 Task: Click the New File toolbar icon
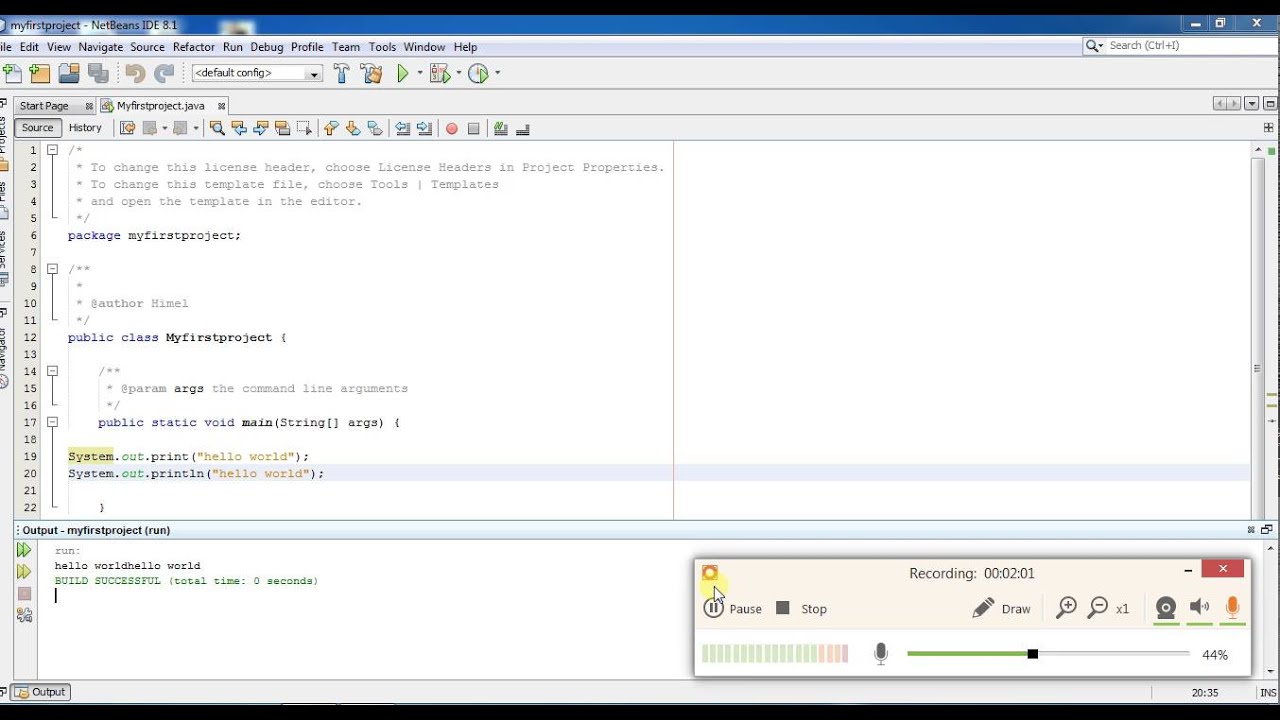(x=12, y=73)
